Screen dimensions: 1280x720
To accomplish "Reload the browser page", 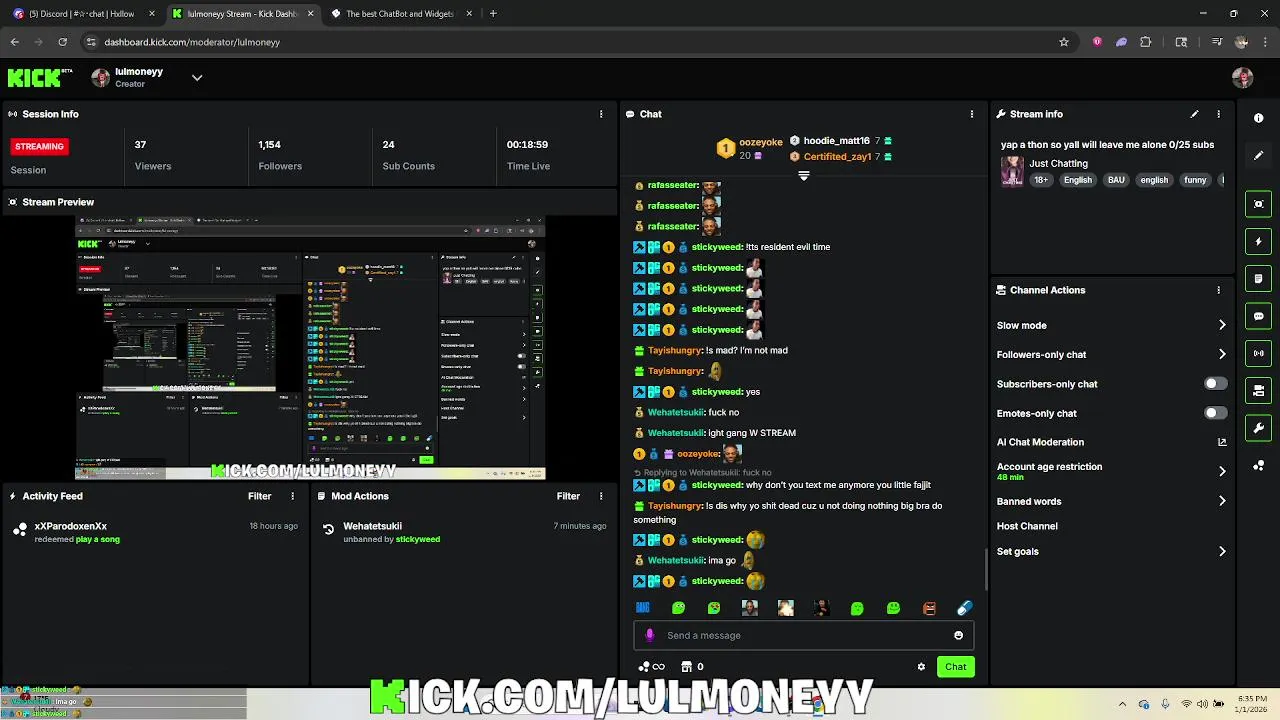I will (62, 42).
